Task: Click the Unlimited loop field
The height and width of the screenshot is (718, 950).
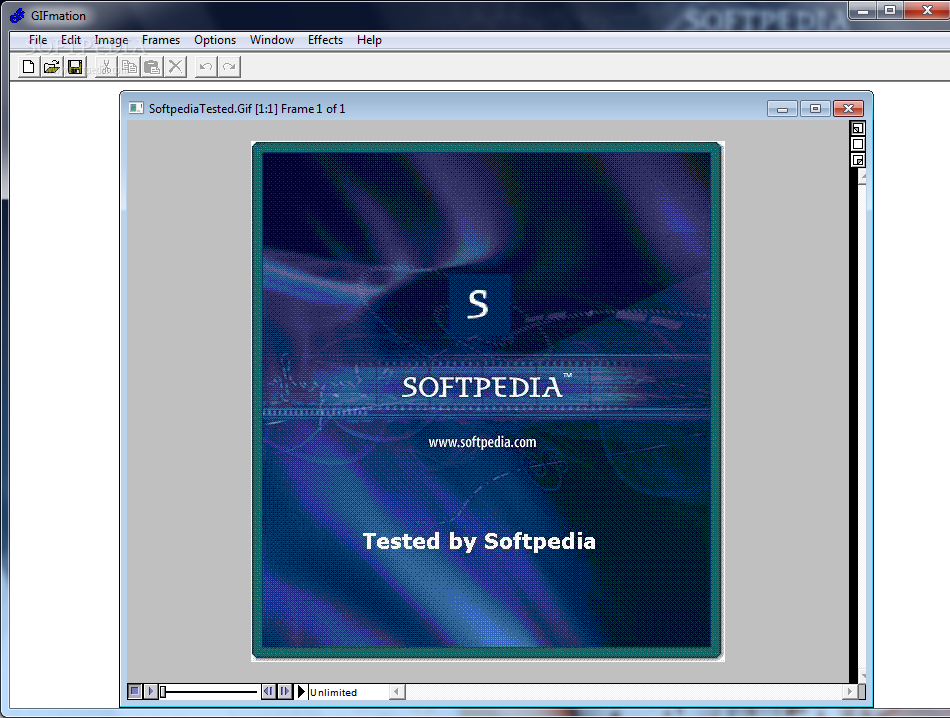Action: (348, 692)
